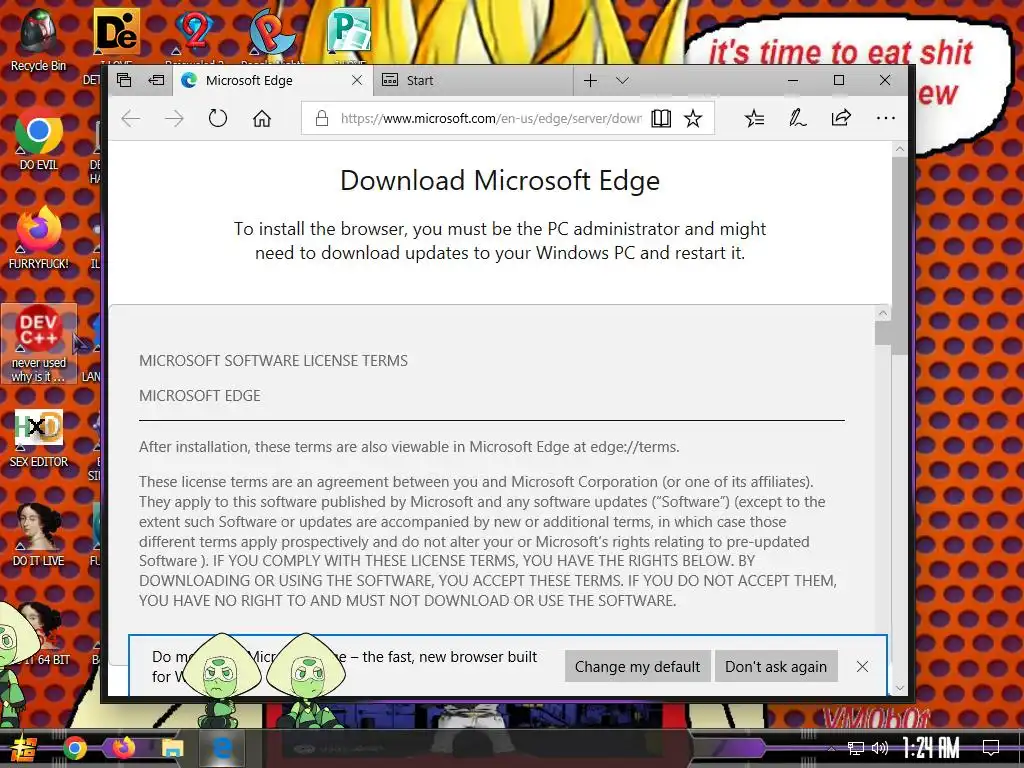This screenshot has width=1024, height=768.
Task: Open the volume tray icon
Action: 880,748
